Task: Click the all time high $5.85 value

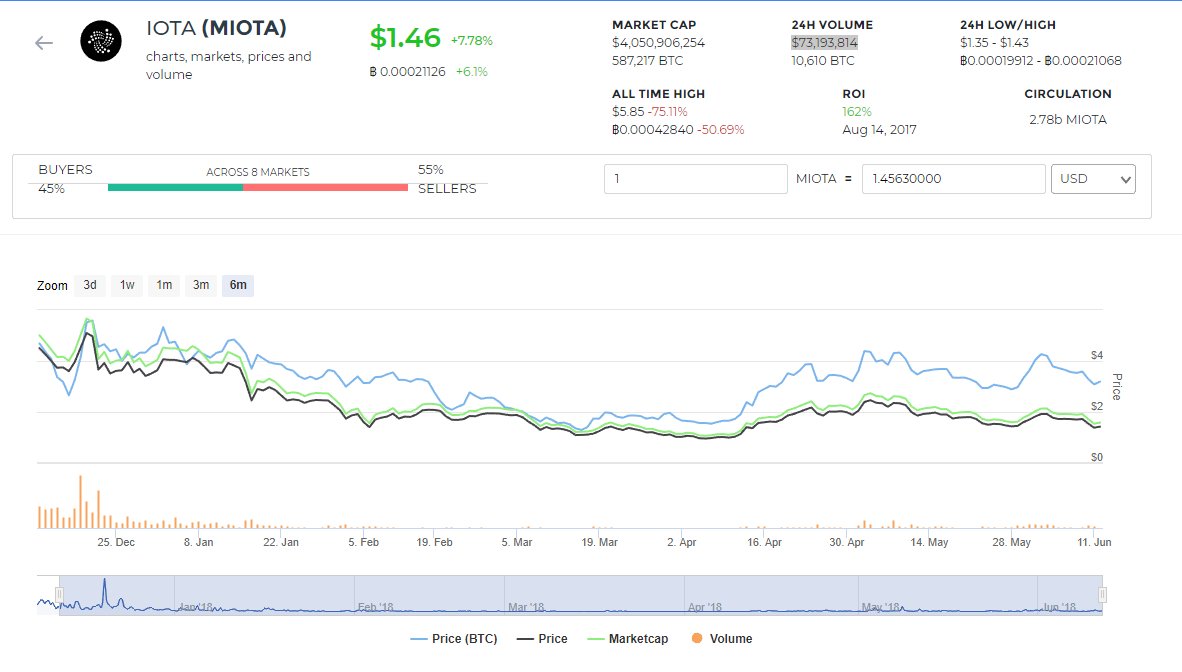Action: (628, 112)
